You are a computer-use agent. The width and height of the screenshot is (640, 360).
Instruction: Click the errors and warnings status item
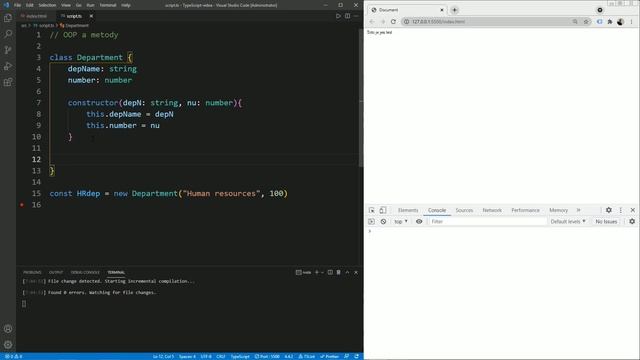pyautogui.click(x=13, y=356)
